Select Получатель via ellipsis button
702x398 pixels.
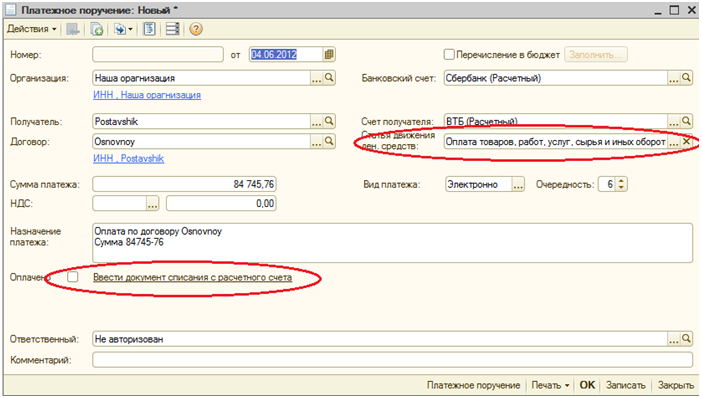[x=317, y=122]
